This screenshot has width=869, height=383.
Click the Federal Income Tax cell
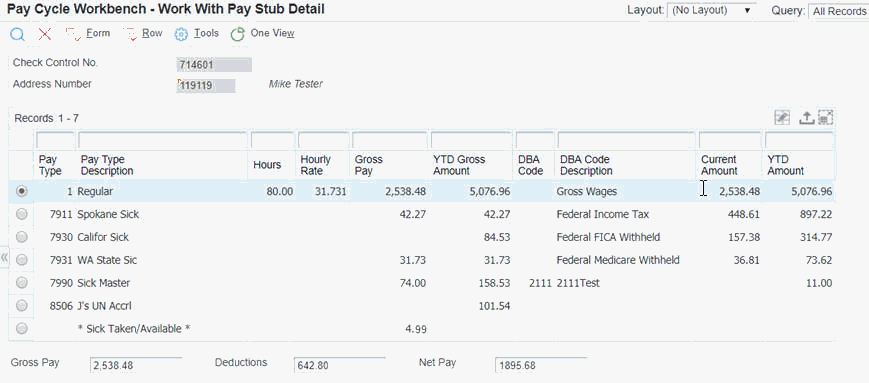(602, 214)
